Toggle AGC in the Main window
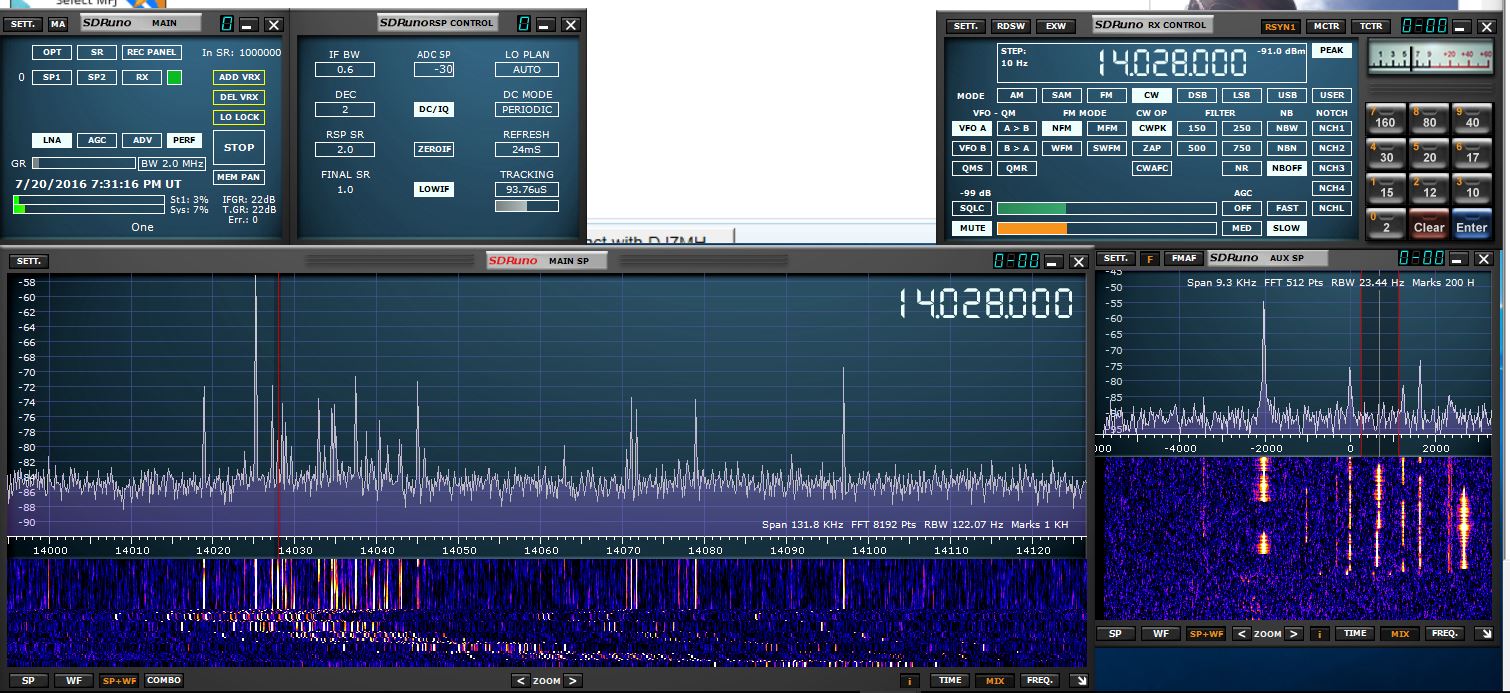1510x693 pixels. pyautogui.click(x=96, y=141)
